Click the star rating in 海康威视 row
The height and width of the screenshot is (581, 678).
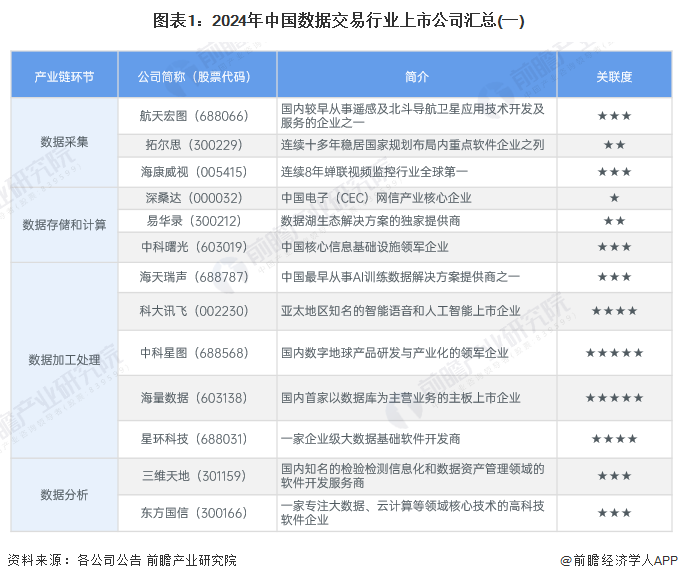tap(614, 172)
